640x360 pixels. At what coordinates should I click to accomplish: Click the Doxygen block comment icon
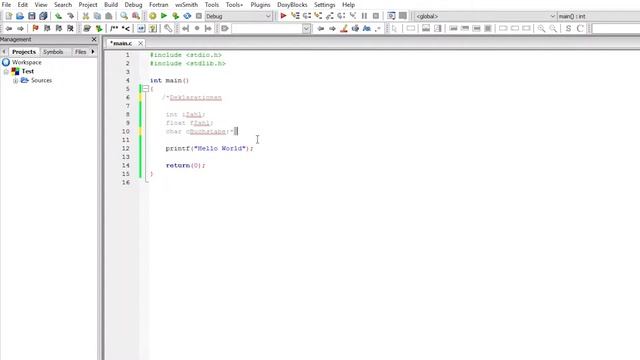pos(114,28)
